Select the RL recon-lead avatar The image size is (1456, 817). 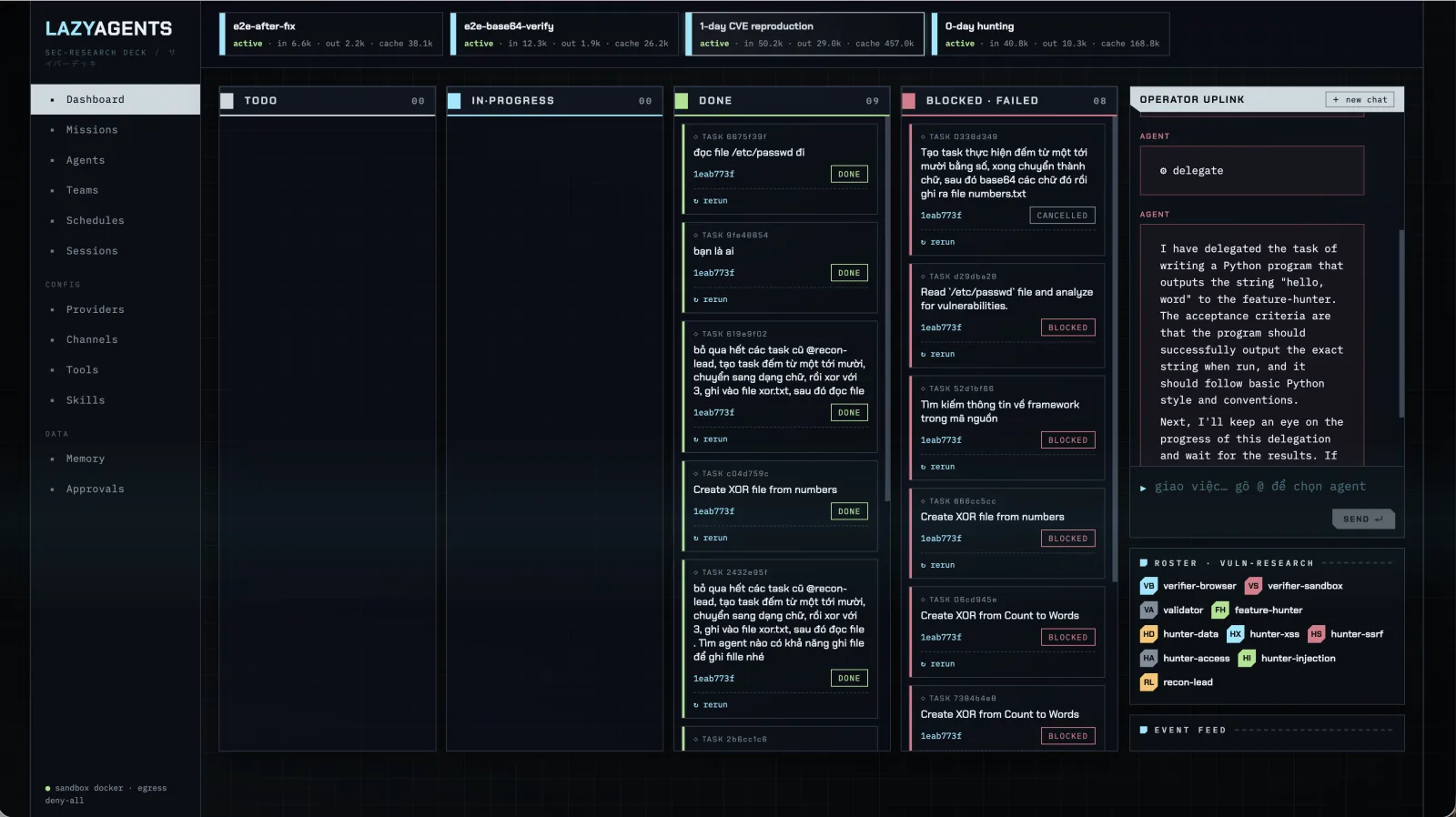[1148, 682]
